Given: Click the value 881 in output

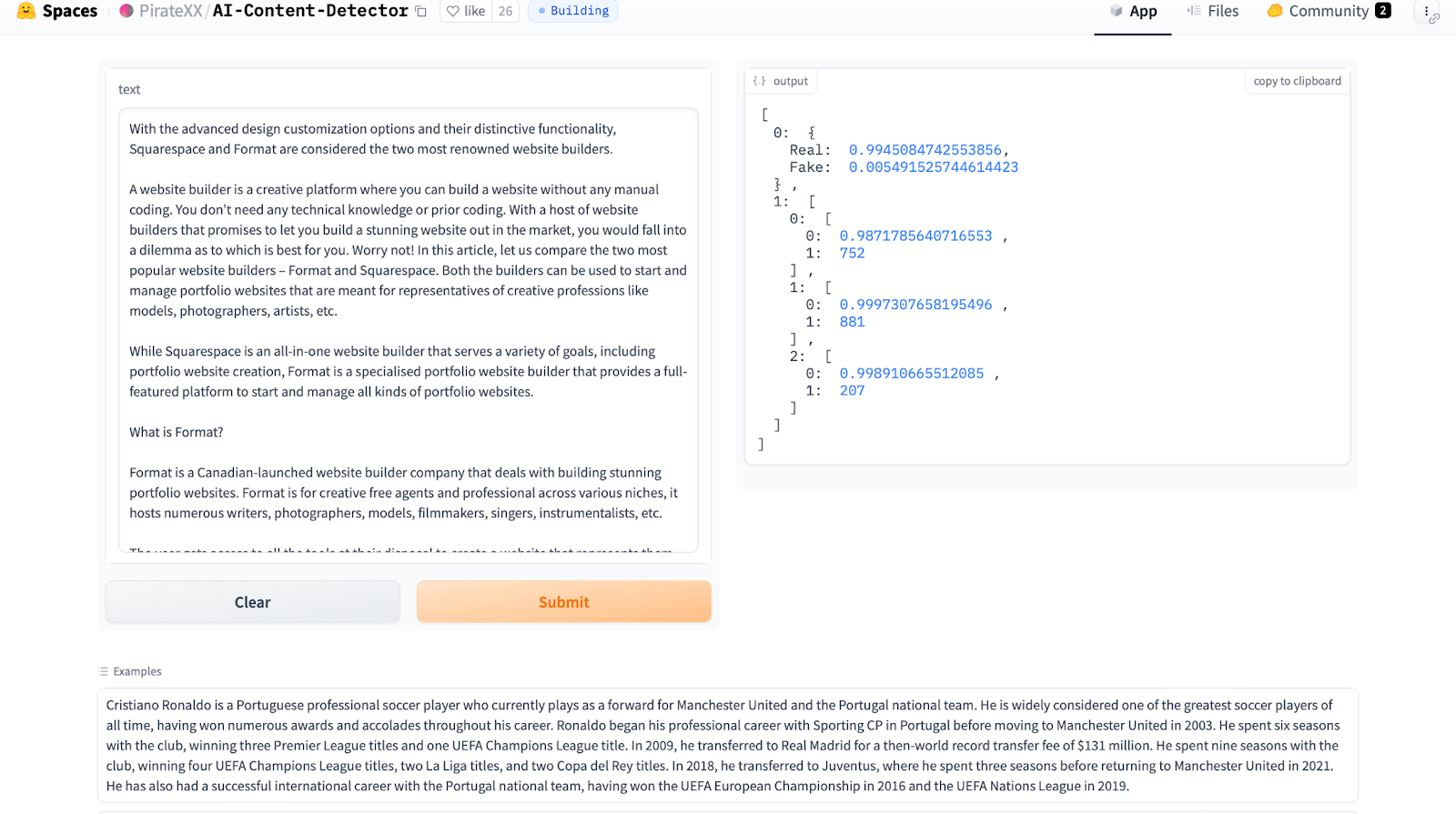Looking at the screenshot, I should [x=852, y=322].
